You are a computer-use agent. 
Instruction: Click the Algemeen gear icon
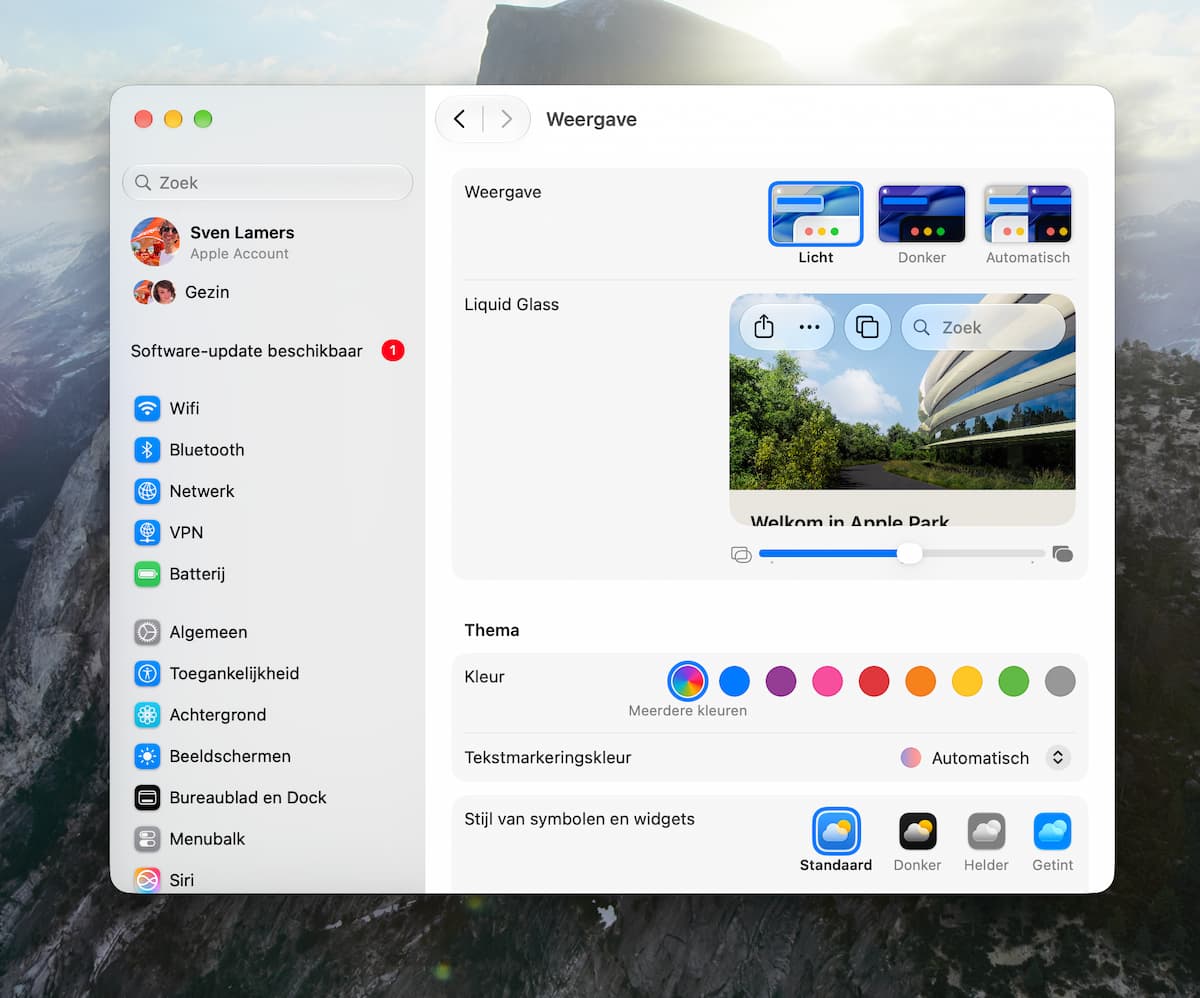(x=147, y=632)
